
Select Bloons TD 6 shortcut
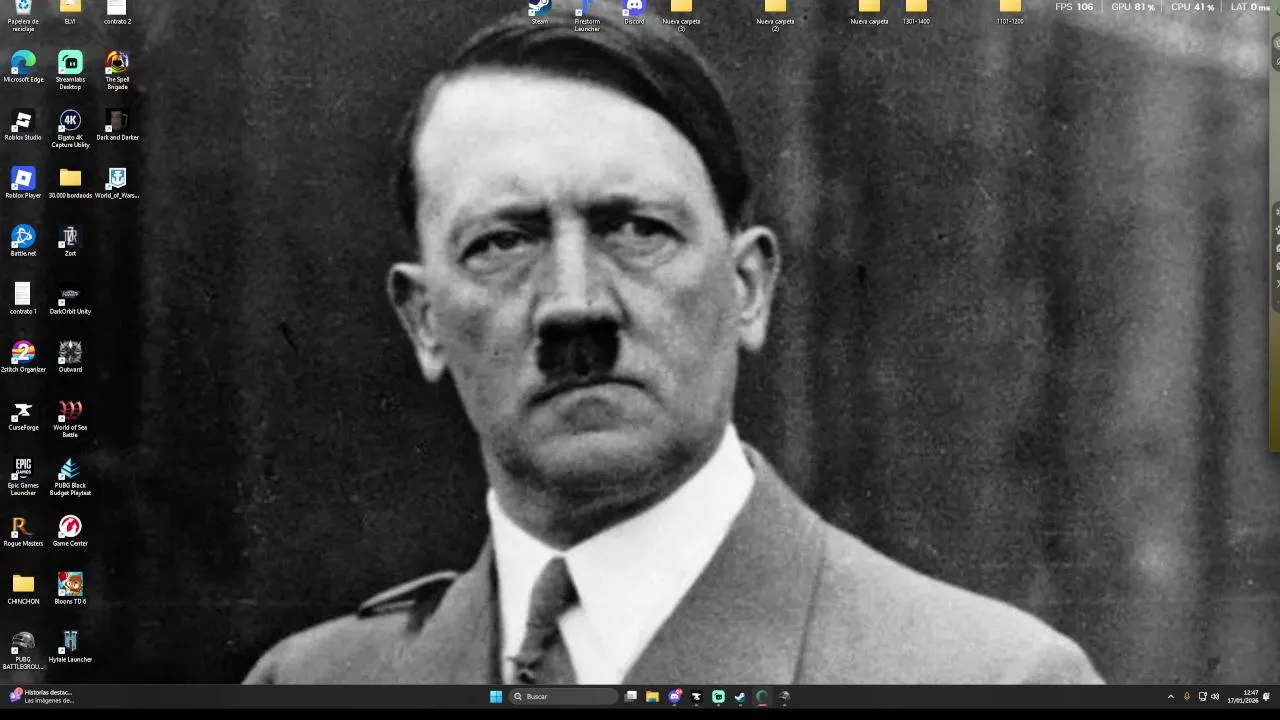[70, 589]
